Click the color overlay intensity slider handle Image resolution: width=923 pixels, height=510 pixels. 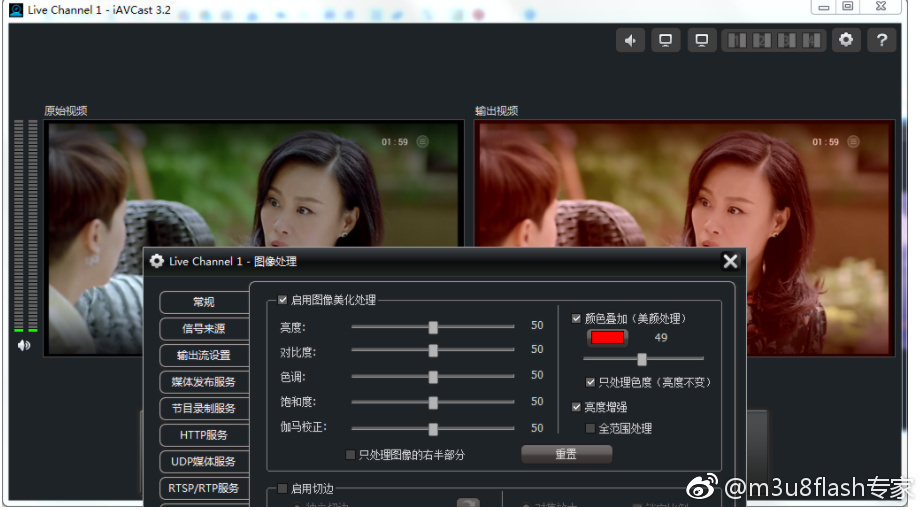(642, 359)
